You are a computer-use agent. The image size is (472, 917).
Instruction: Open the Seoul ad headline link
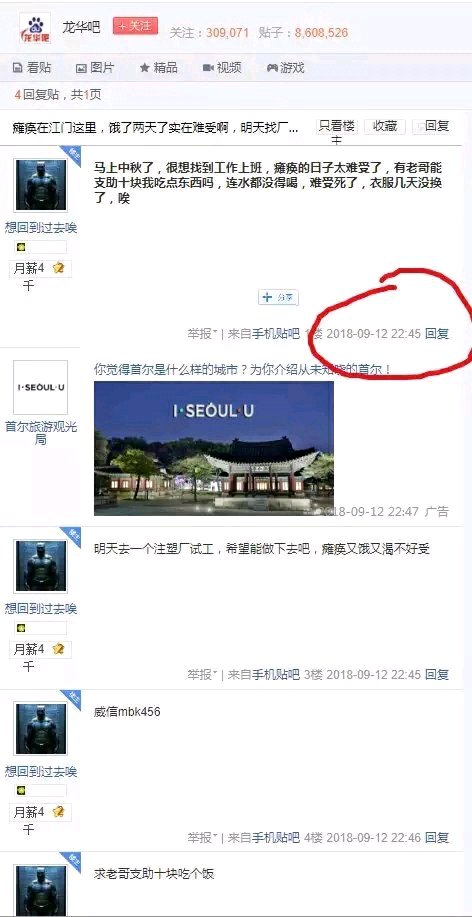(242, 370)
